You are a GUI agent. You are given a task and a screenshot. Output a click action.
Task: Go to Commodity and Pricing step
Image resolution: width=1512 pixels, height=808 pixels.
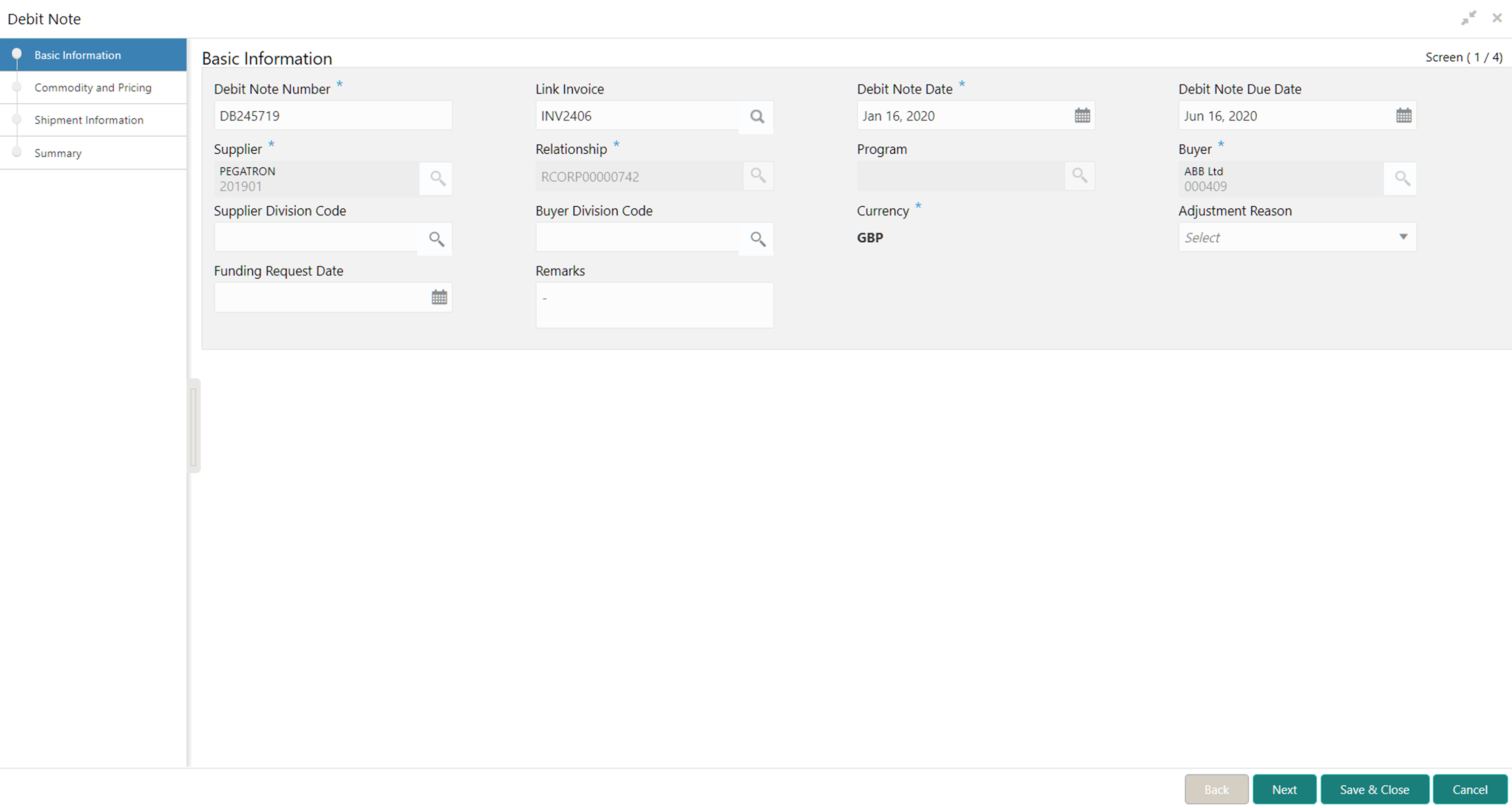click(93, 87)
